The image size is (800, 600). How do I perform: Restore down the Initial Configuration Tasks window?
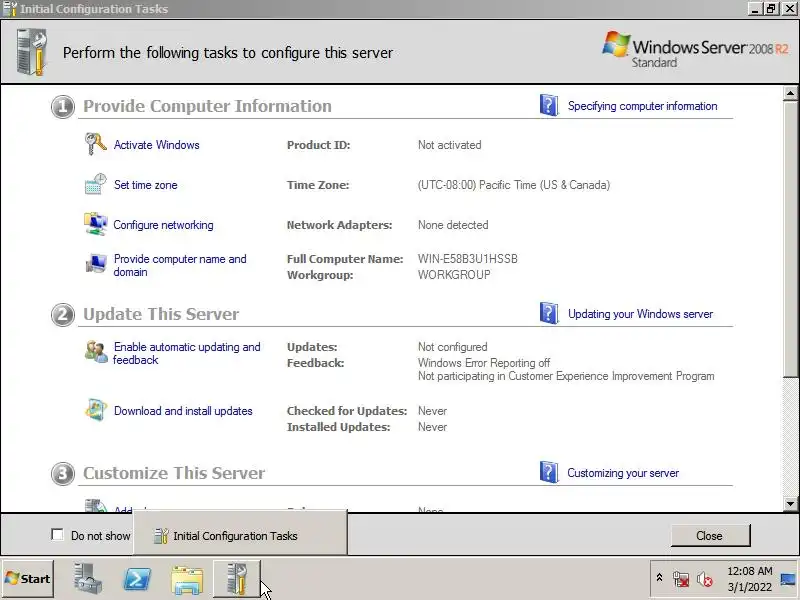pyautogui.click(x=771, y=9)
